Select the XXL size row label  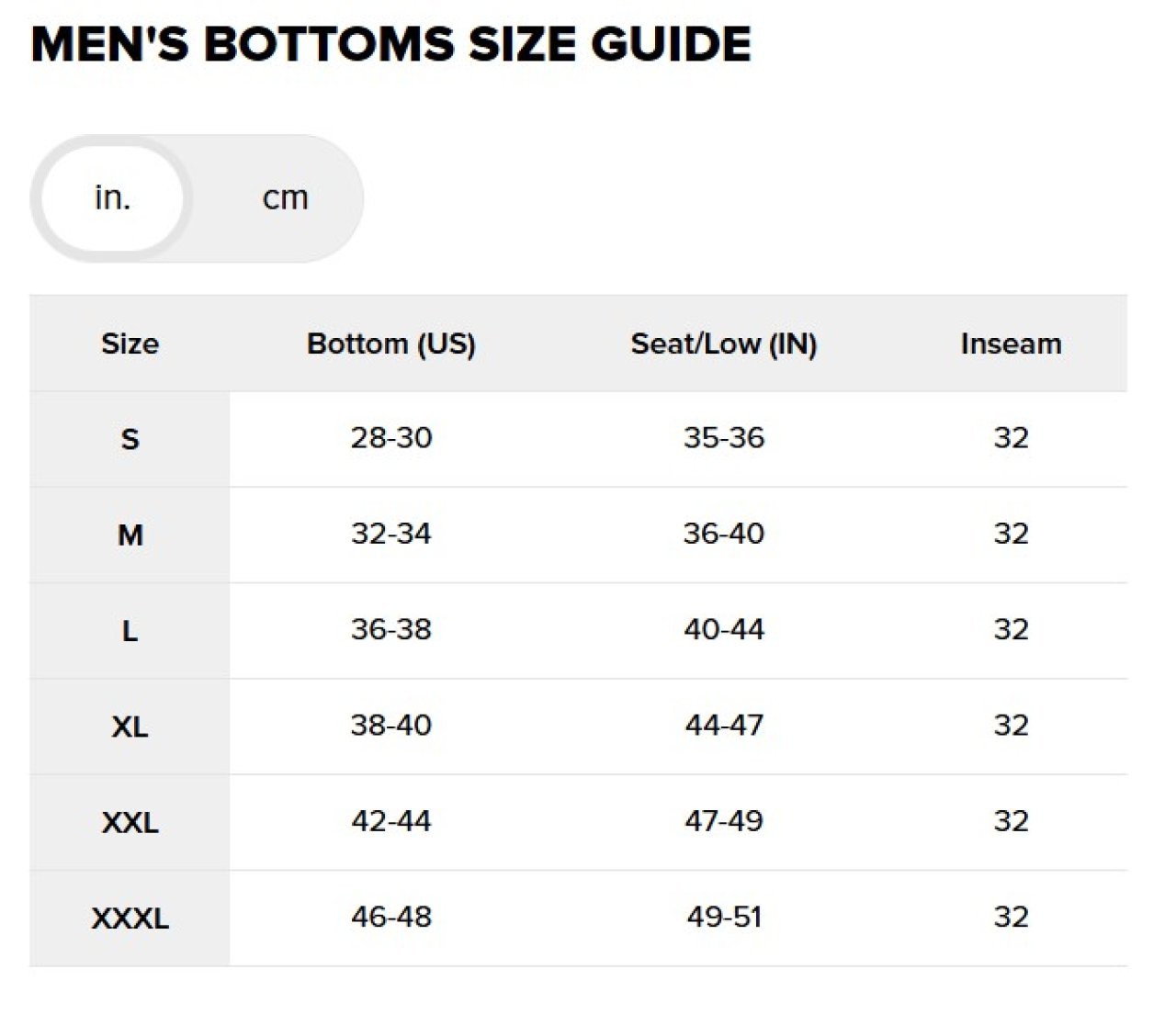[130, 822]
